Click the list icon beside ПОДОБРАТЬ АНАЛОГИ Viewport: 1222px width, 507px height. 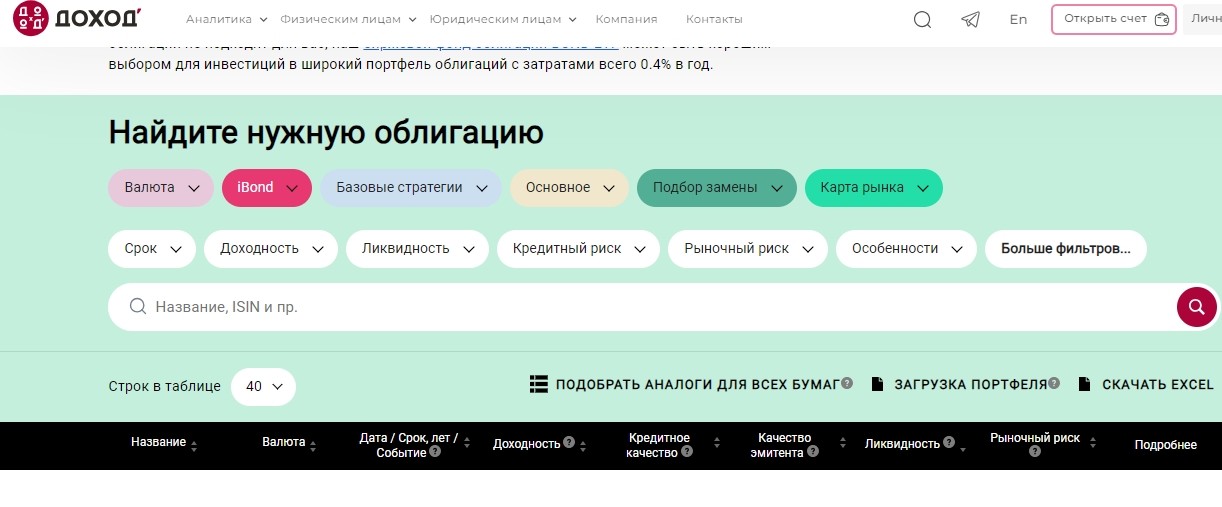click(539, 384)
